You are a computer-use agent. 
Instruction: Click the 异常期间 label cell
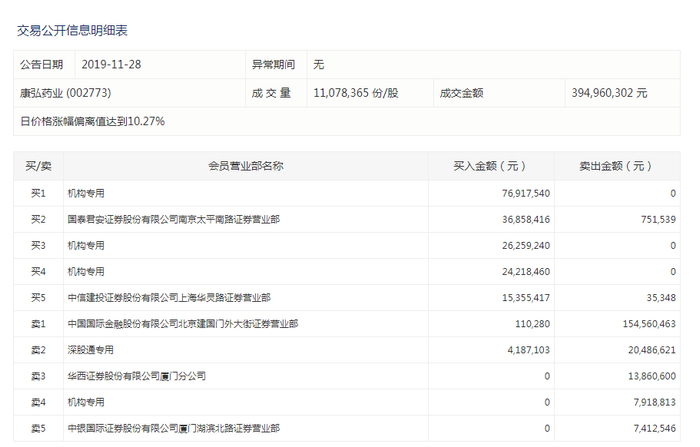pyautogui.click(x=274, y=64)
